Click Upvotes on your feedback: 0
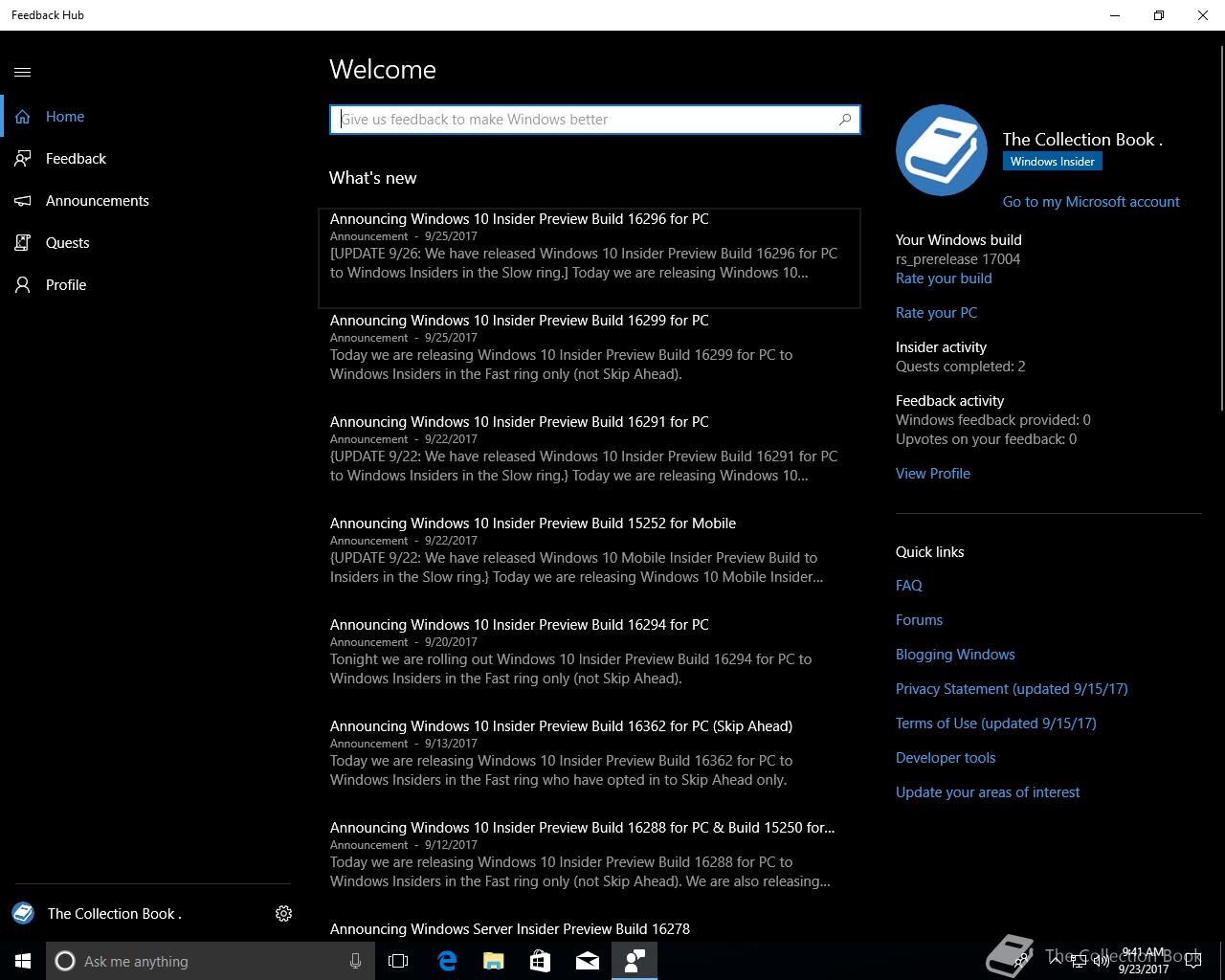 [986, 439]
